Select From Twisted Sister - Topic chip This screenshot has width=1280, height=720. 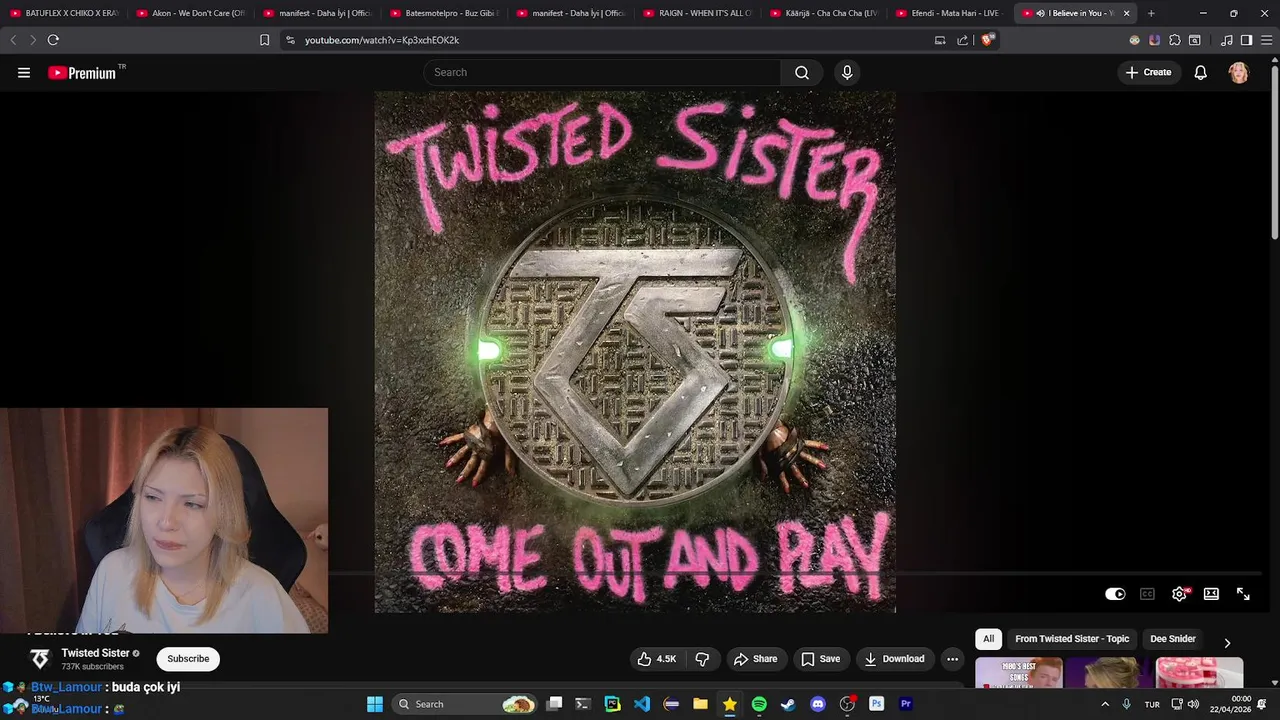tap(1072, 639)
